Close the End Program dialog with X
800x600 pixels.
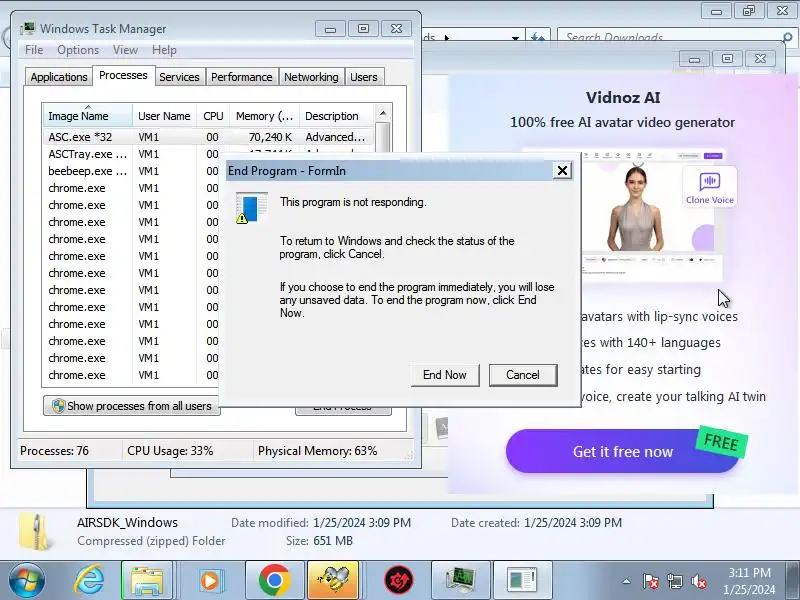pyautogui.click(x=562, y=170)
